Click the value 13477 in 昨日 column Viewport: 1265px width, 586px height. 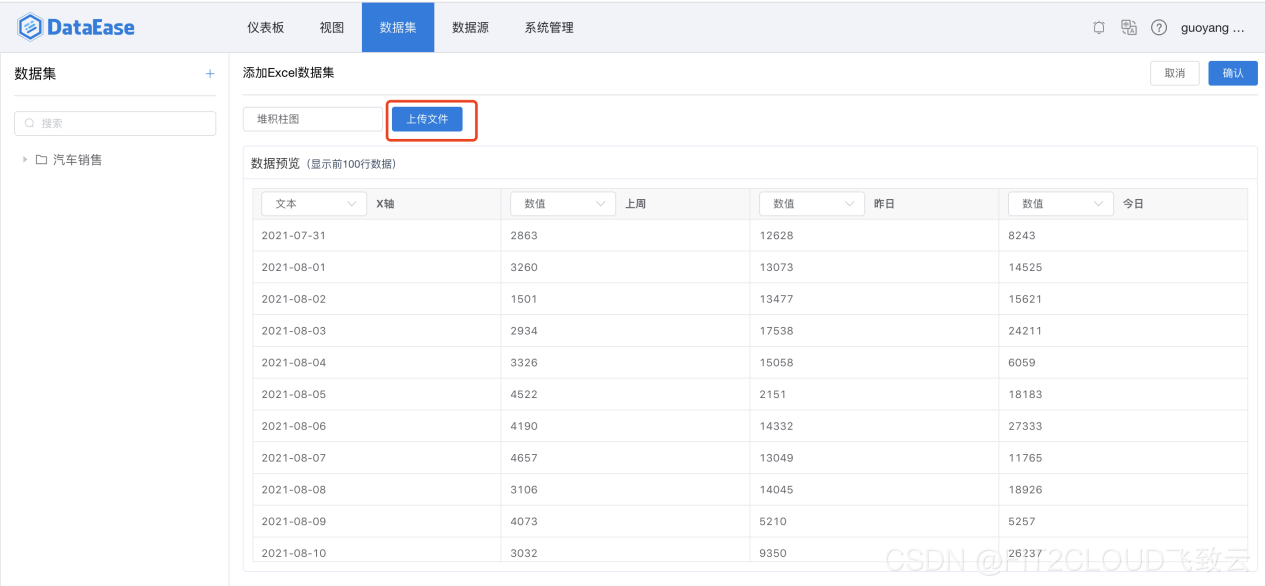tap(777, 299)
